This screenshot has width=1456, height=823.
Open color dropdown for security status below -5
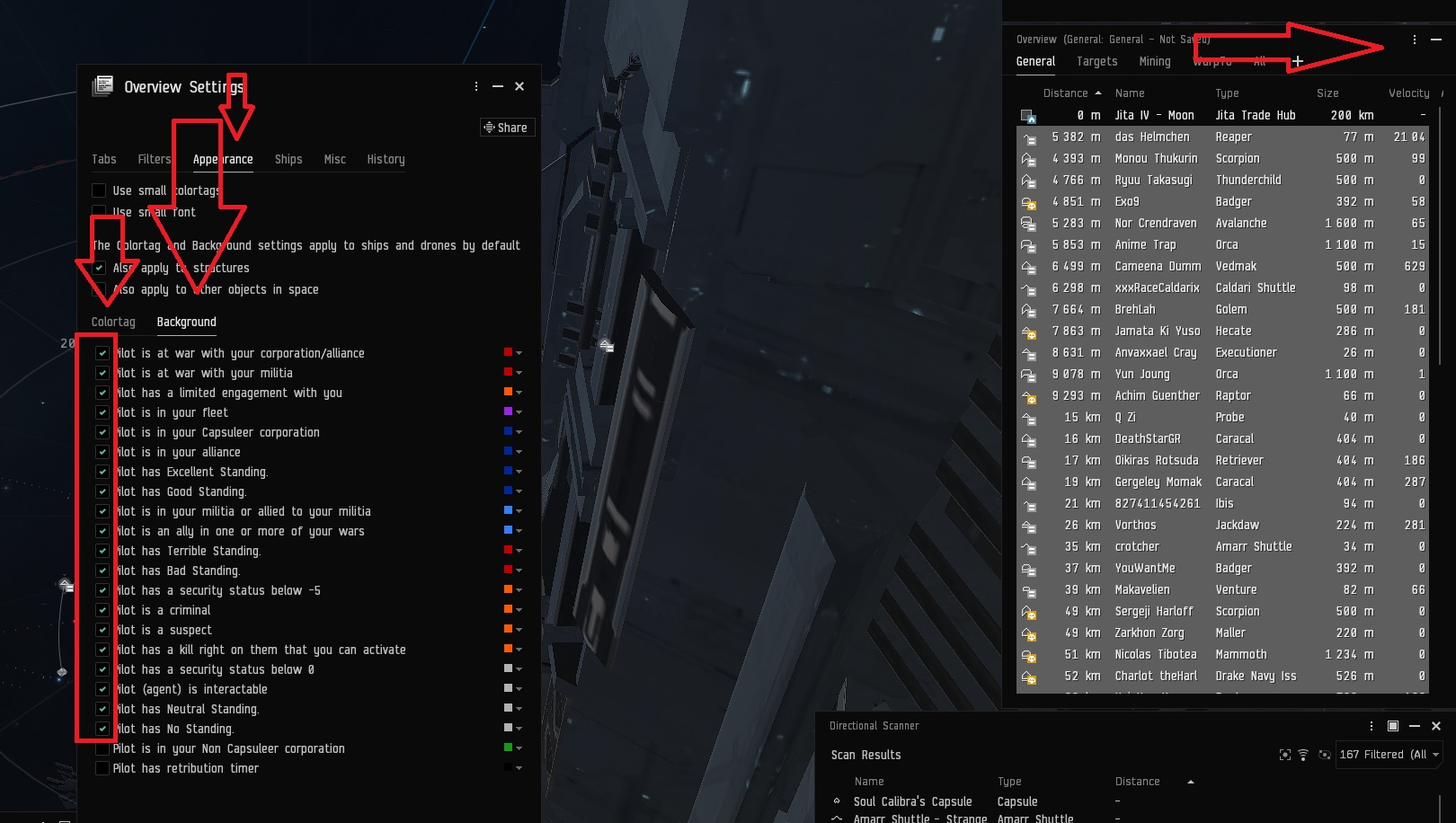pos(519,590)
